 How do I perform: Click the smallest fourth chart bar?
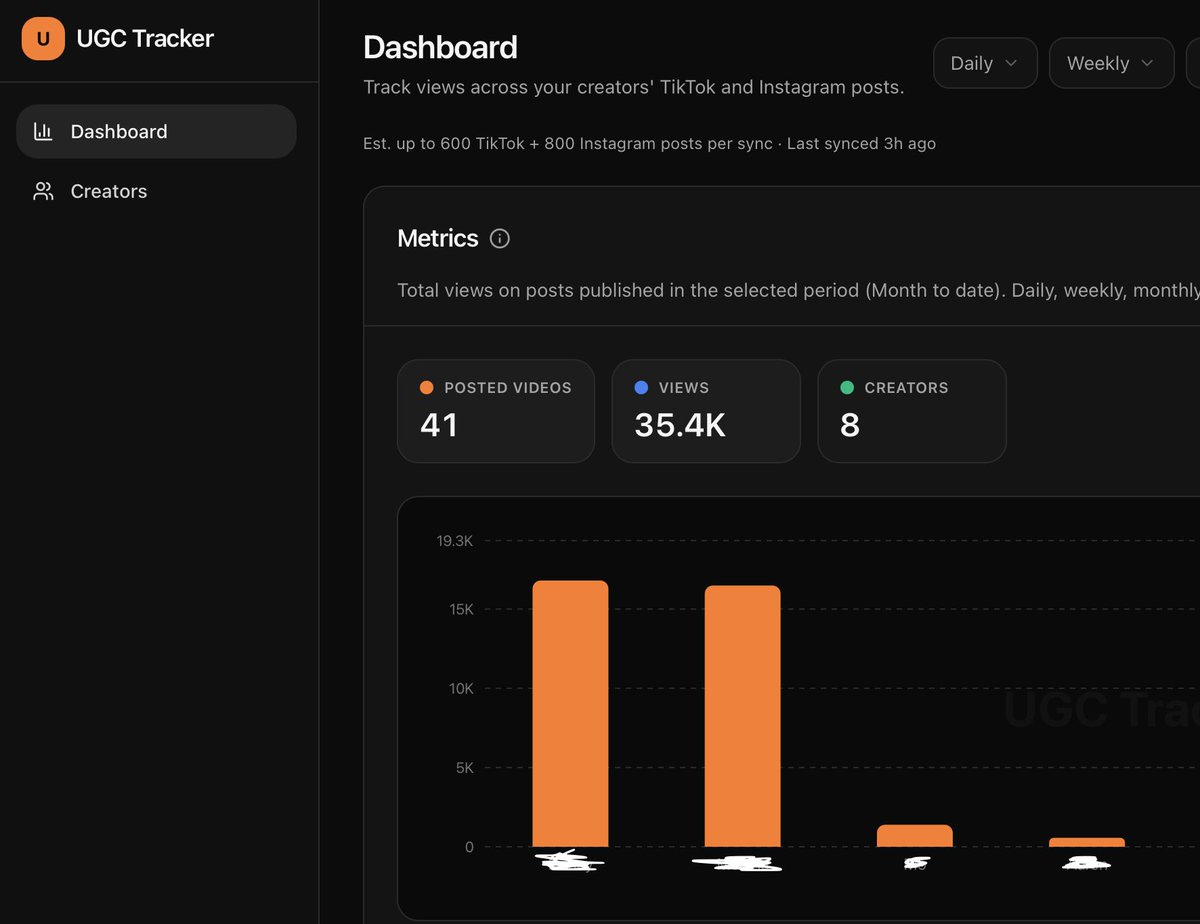[x=1086, y=842]
